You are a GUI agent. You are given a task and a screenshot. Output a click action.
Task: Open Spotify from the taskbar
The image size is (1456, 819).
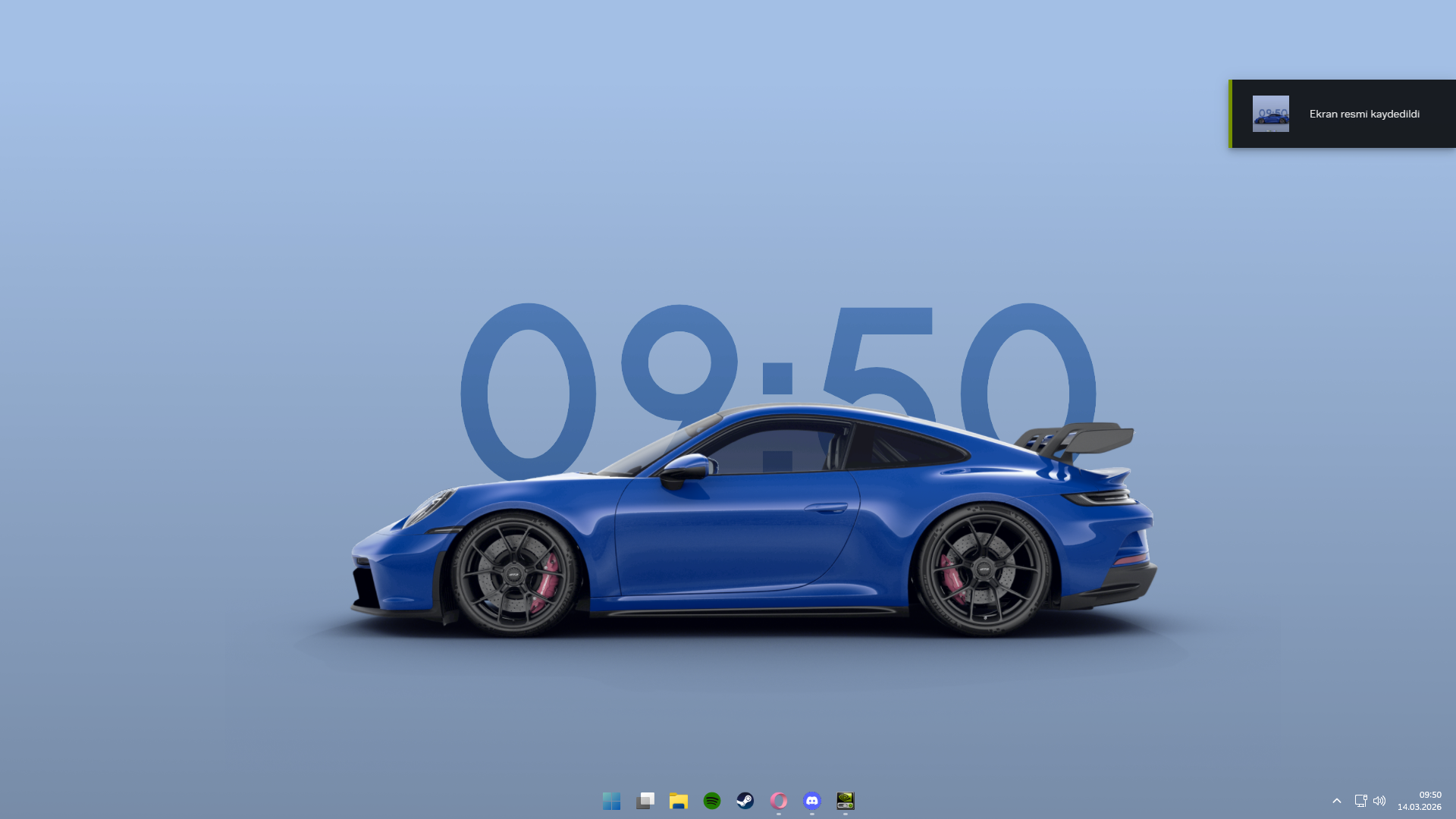712,801
